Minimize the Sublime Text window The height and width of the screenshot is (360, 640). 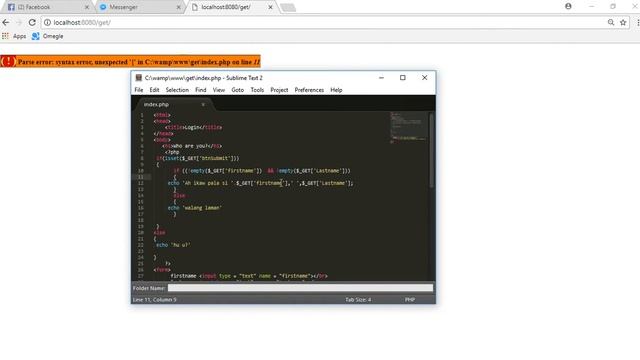click(381, 78)
